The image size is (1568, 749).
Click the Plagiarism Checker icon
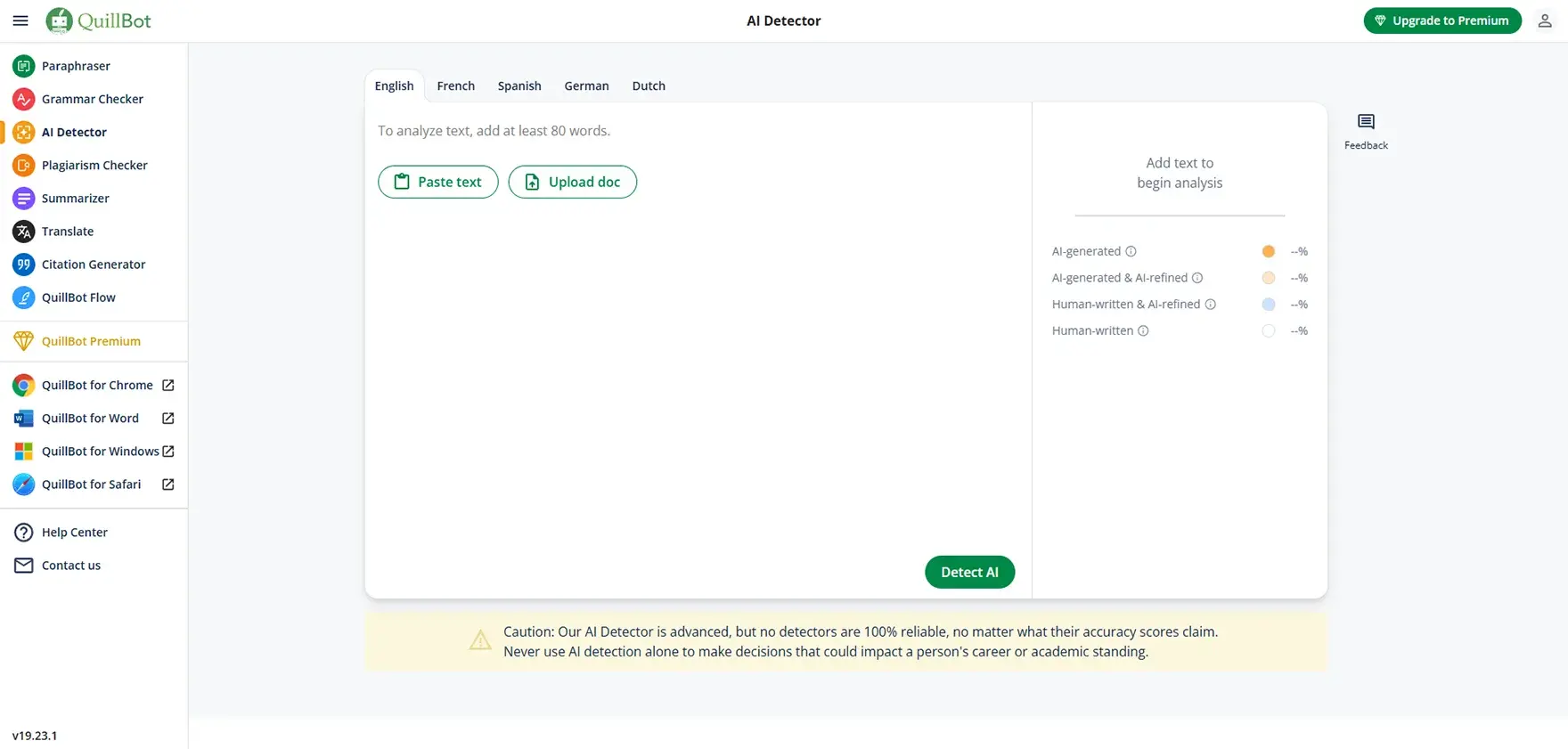click(24, 165)
